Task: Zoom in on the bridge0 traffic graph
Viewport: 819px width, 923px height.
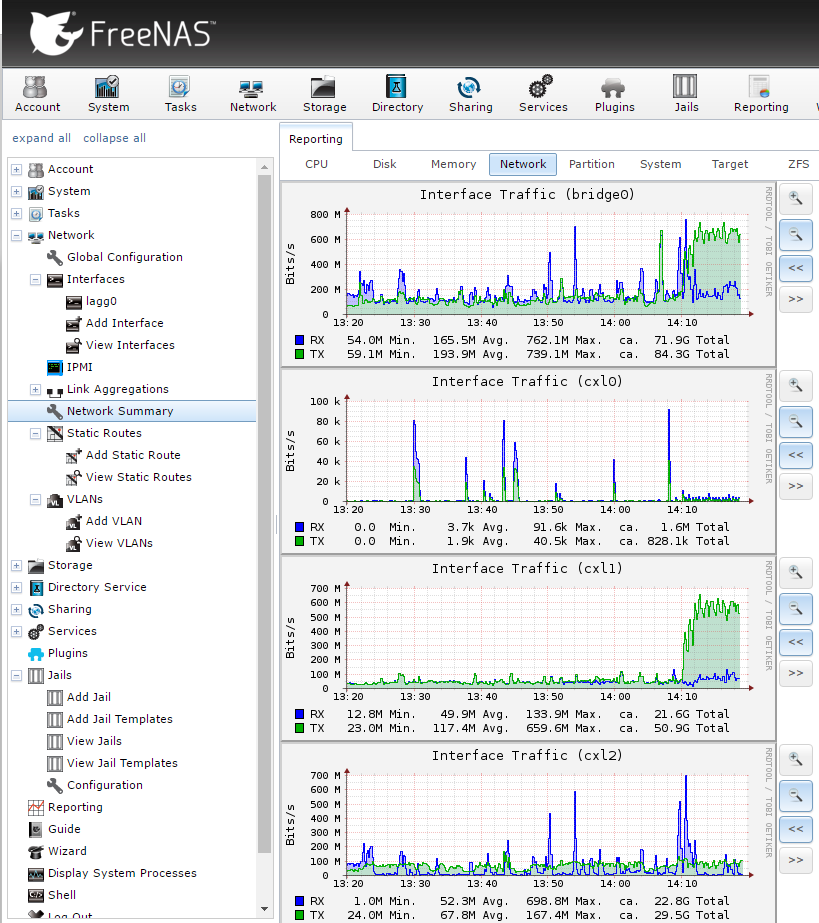Action: tap(795, 198)
